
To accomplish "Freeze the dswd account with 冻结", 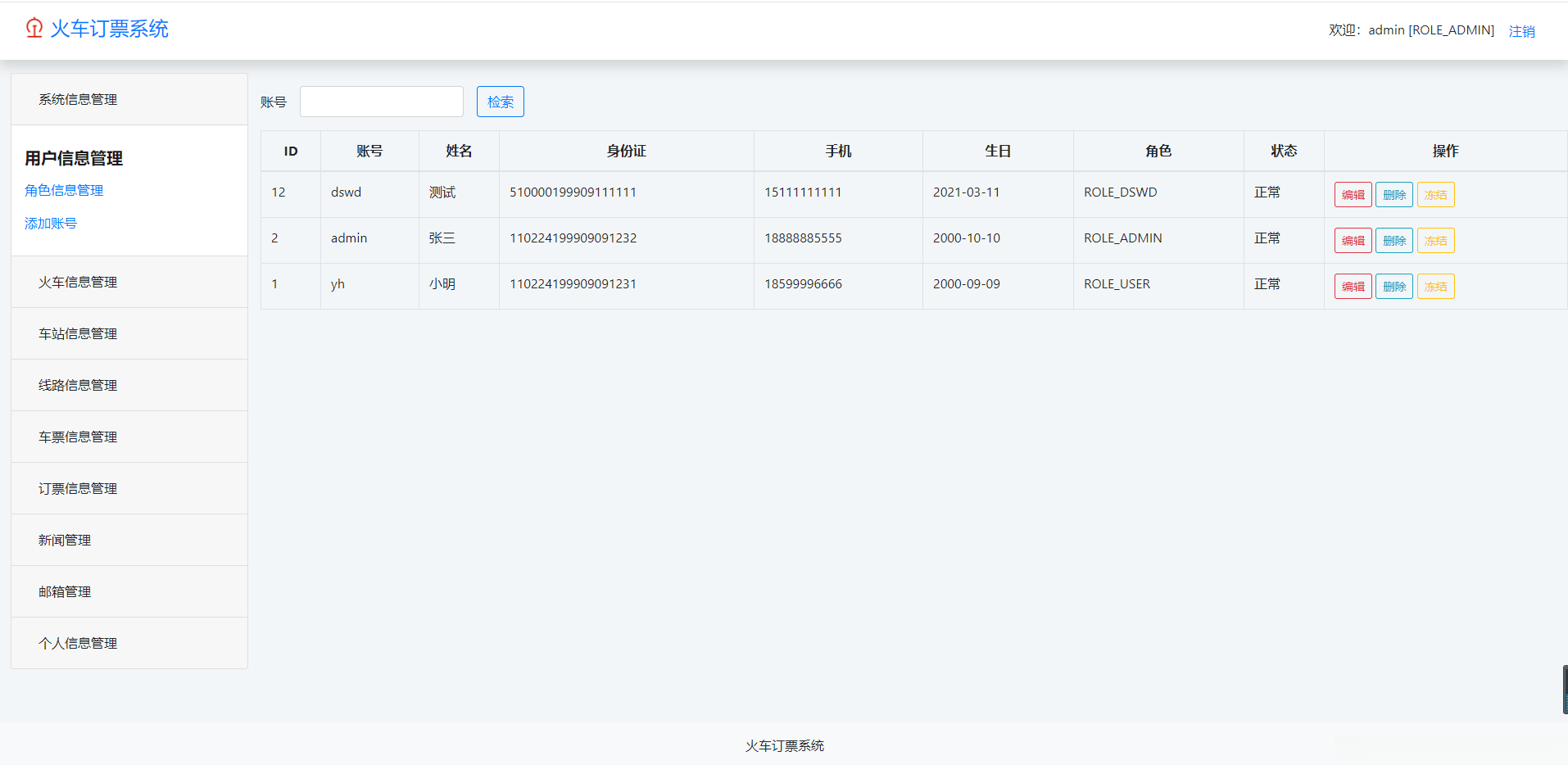I will tap(1435, 195).
